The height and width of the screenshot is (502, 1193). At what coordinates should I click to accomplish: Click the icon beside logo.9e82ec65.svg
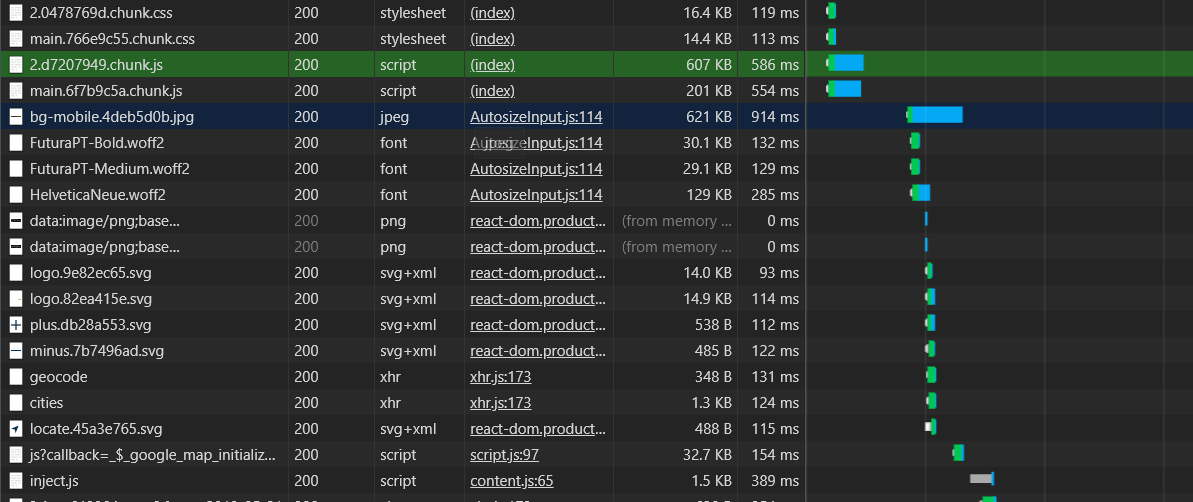[x=16, y=273]
